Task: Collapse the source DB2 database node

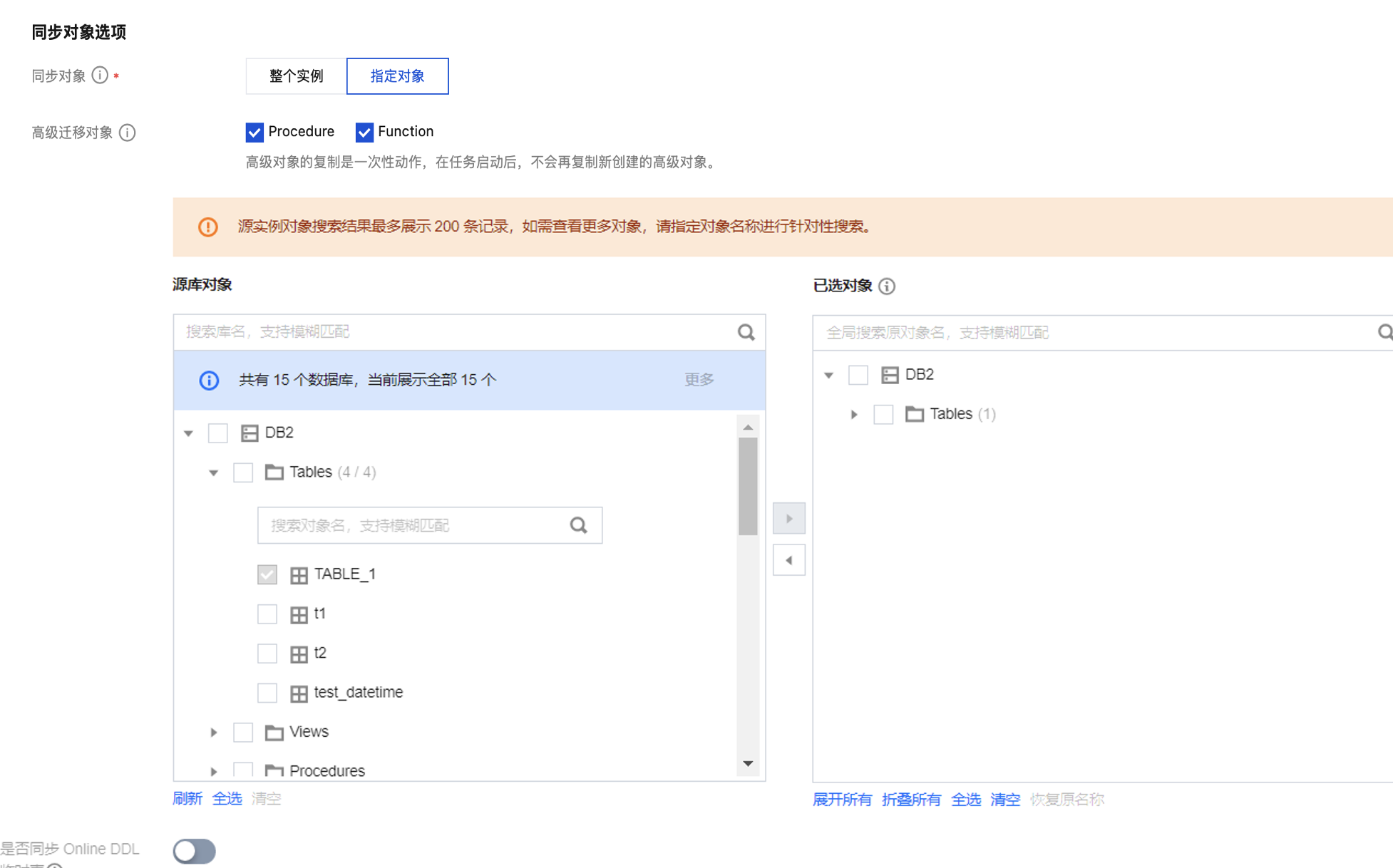Action: (188, 433)
